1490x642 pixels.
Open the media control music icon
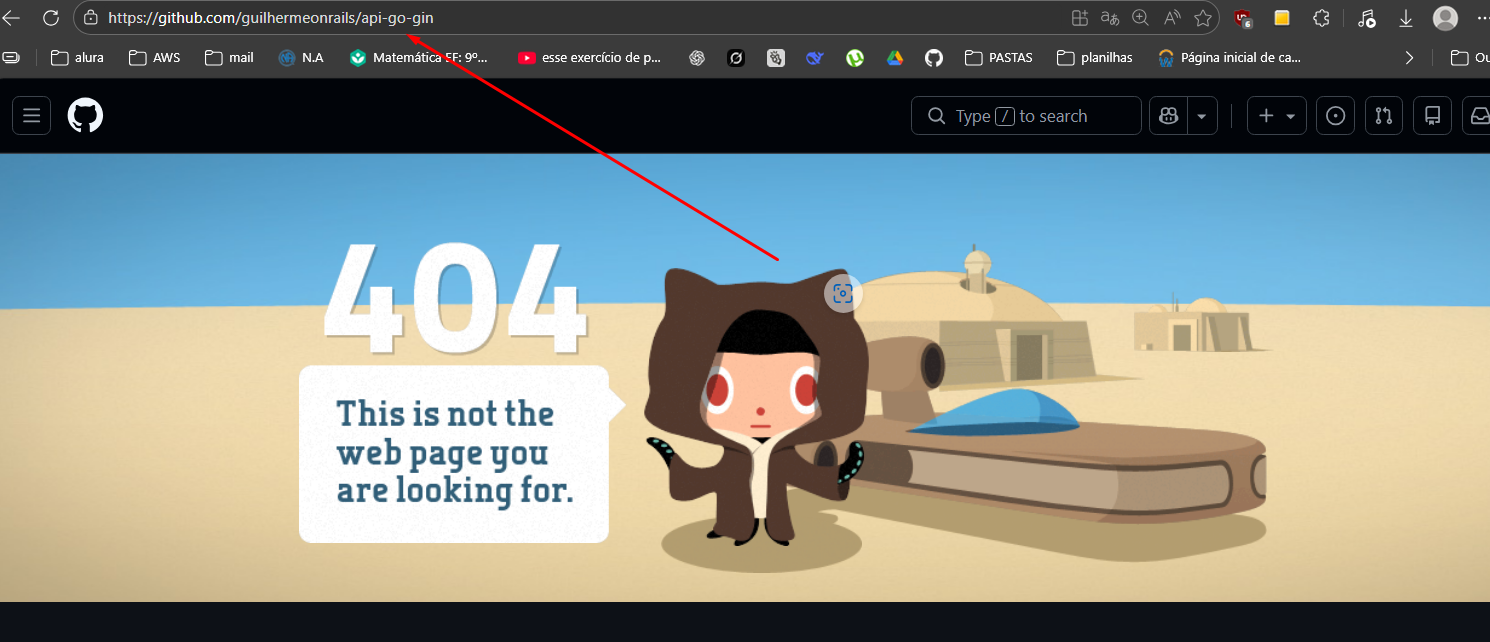[x=1367, y=18]
